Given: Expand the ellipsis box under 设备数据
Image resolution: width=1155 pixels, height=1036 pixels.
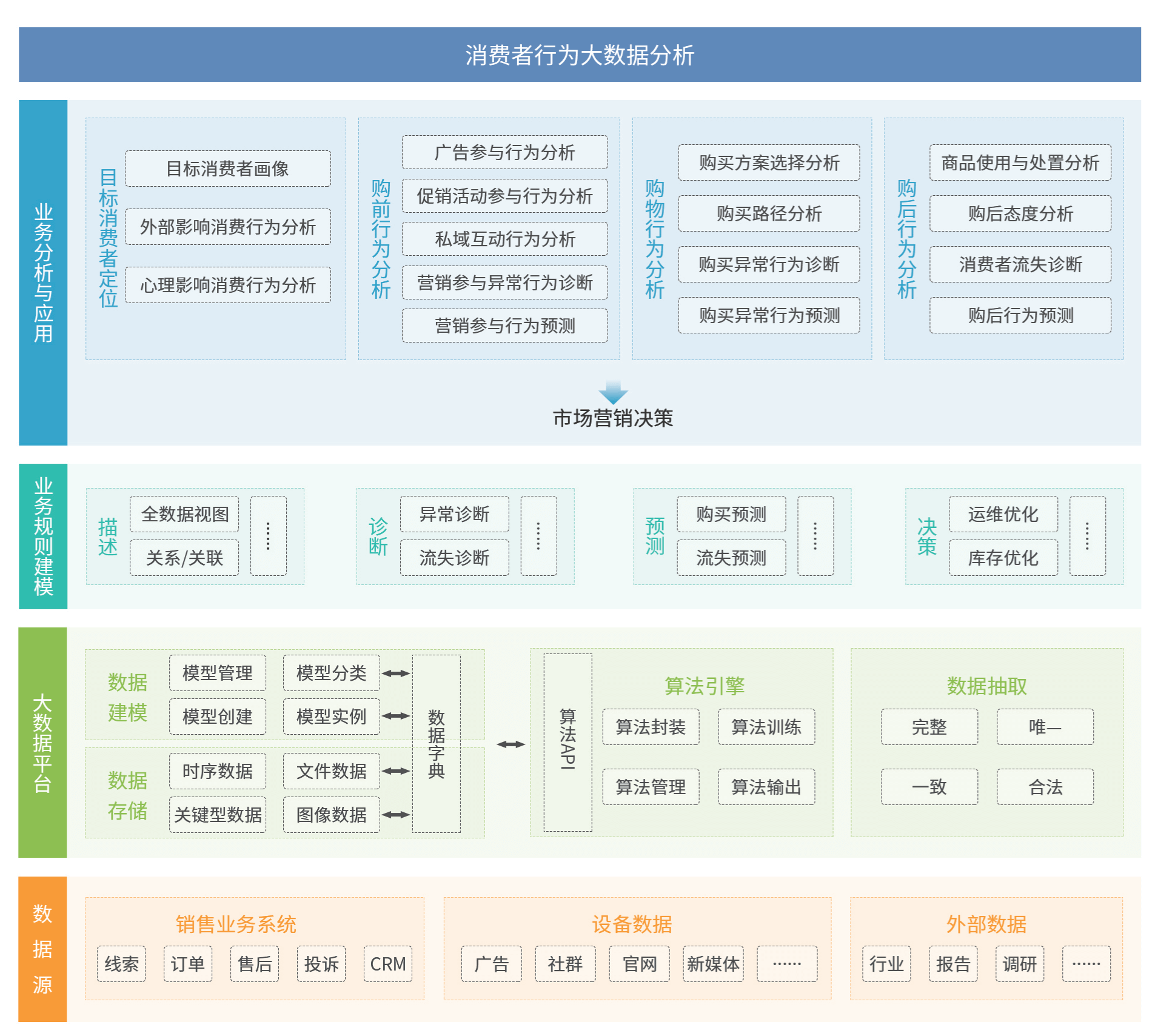Looking at the screenshot, I should point(786,963).
